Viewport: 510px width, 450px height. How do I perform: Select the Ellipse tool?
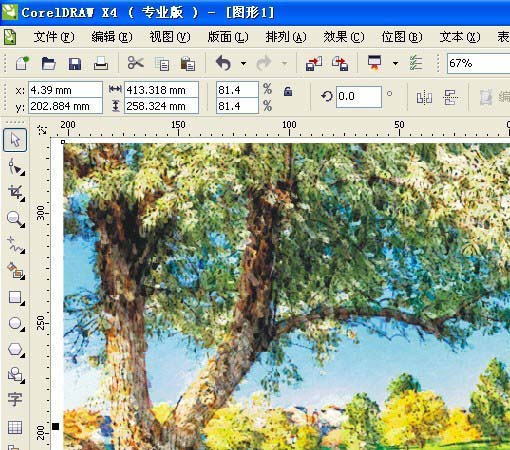[15, 323]
